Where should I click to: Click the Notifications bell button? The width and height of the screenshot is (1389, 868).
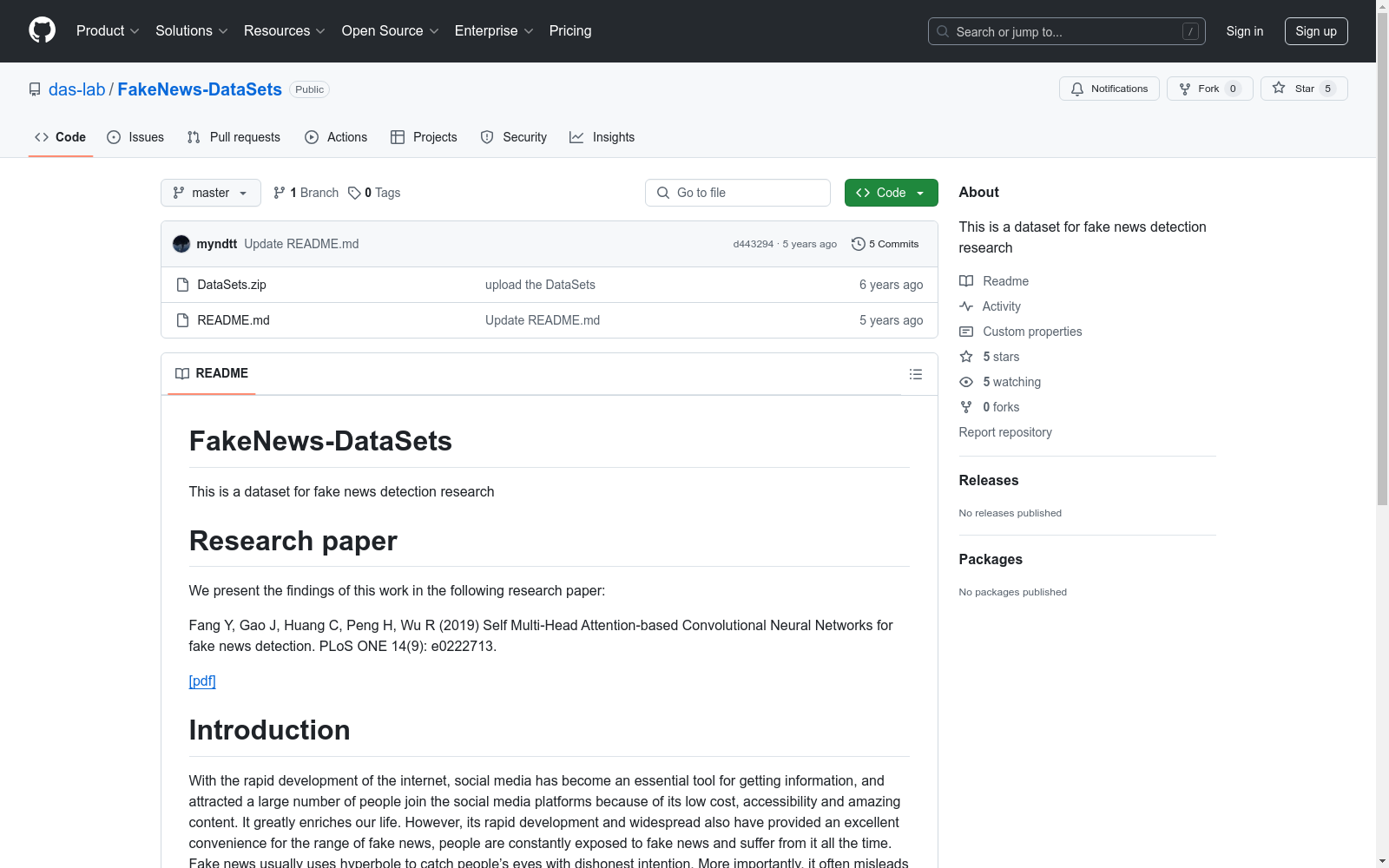point(1109,89)
